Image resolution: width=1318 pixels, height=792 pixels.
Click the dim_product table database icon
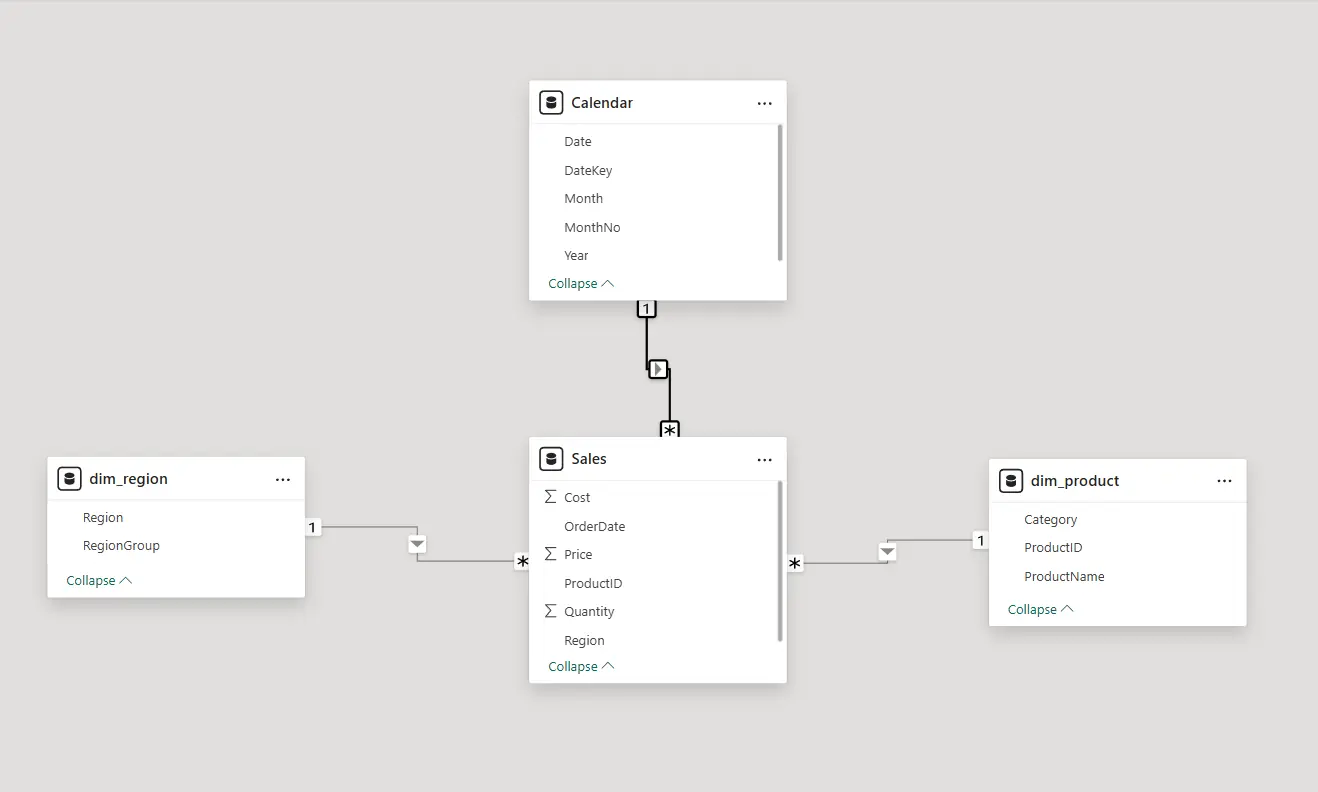coord(1011,481)
